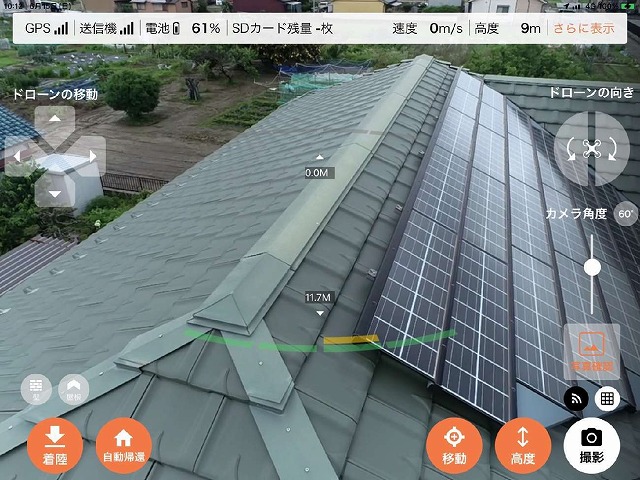
Task: Tap the 61% battery percentage
Action: tap(206, 29)
